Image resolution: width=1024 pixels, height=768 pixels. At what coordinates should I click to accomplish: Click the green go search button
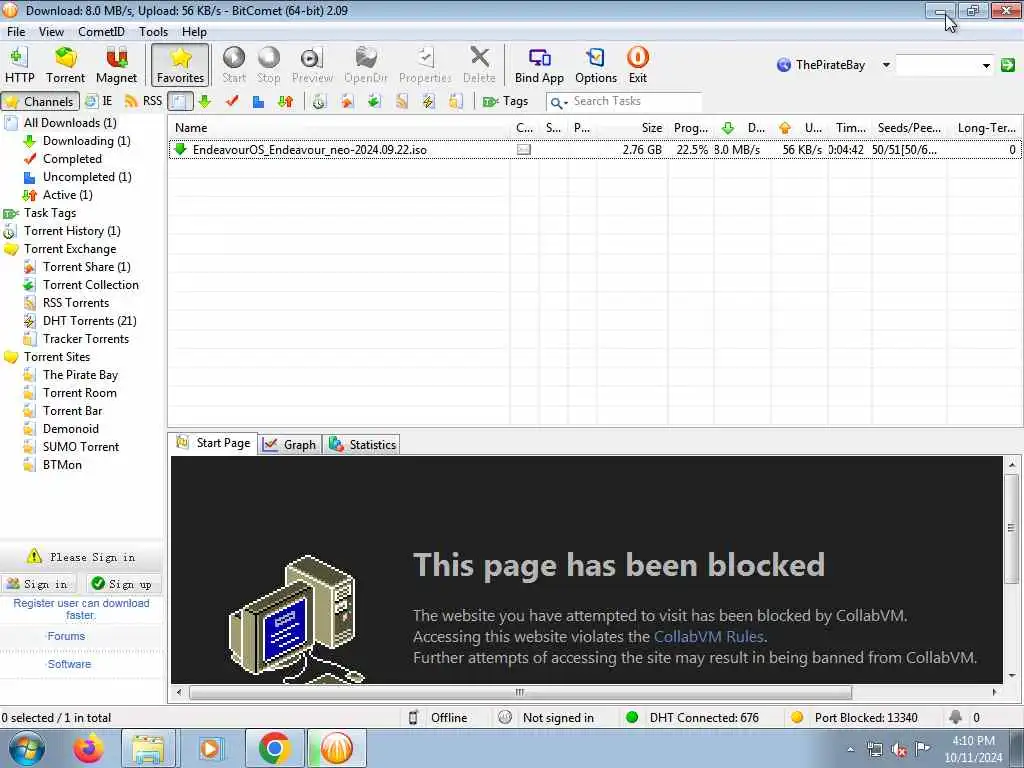(x=1008, y=65)
